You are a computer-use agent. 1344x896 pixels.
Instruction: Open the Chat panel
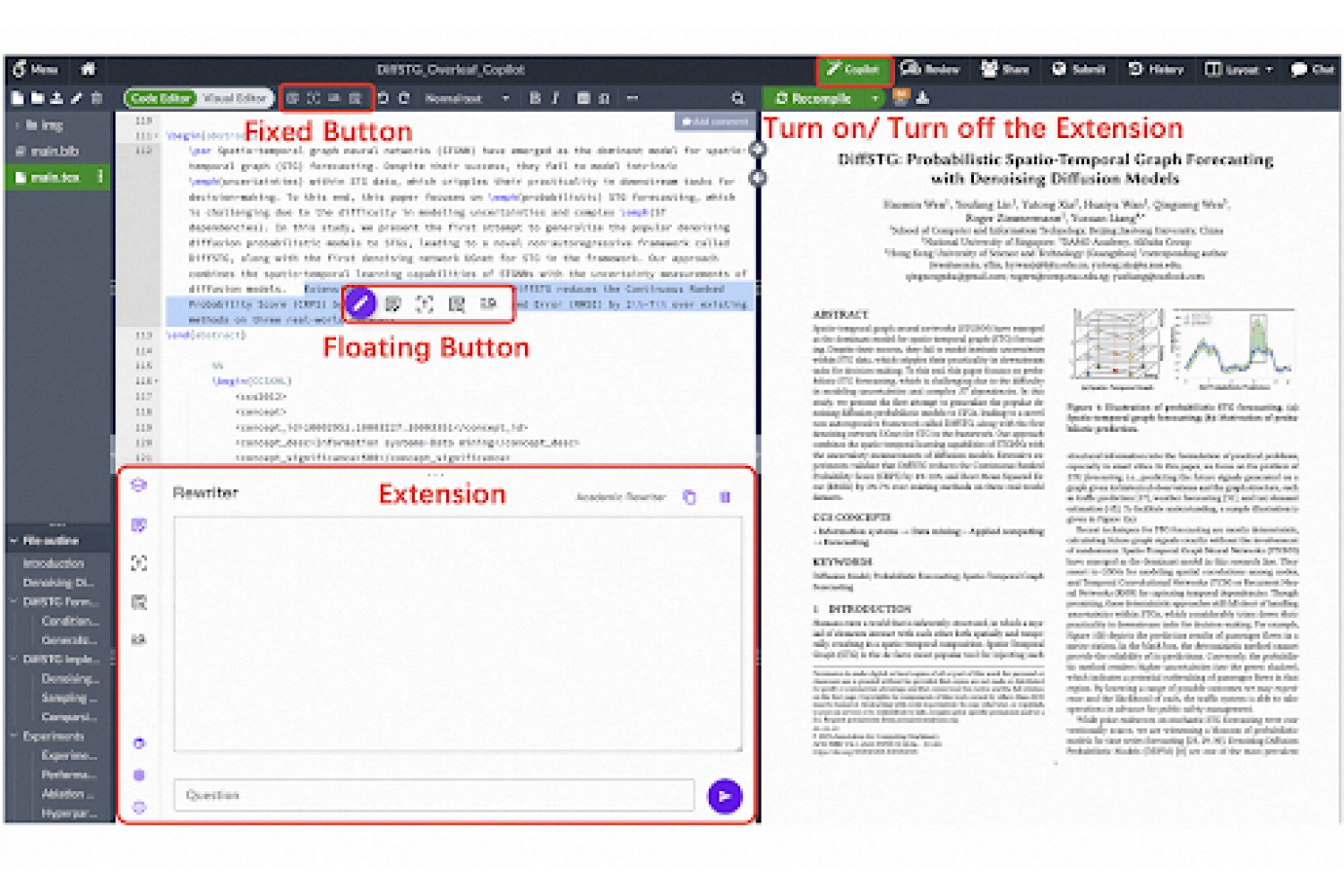click(1312, 69)
